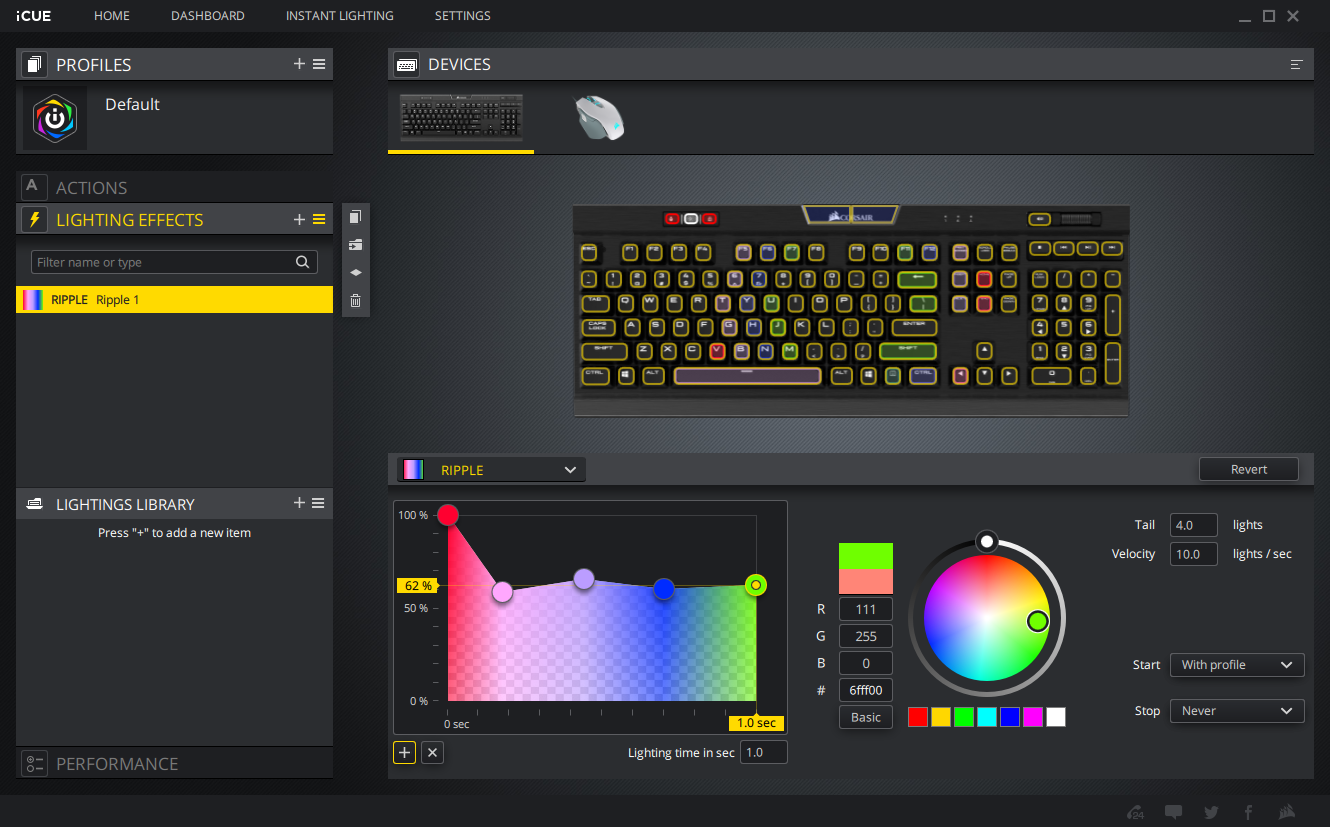Select the Ripple 1 effect row

pos(174,299)
